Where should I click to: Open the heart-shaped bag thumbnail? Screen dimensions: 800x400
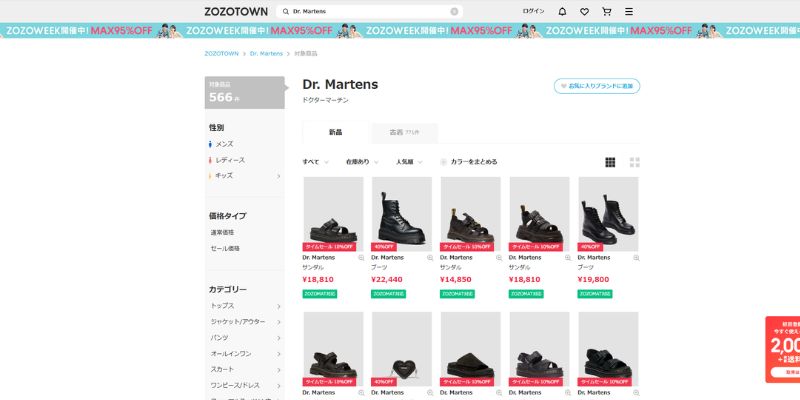point(402,349)
